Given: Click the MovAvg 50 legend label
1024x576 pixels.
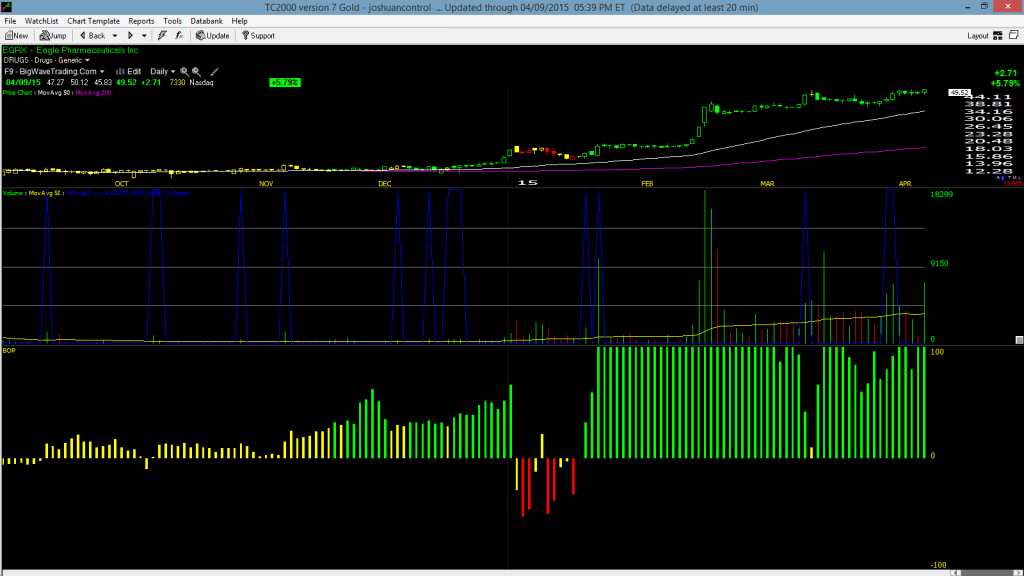Looking at the screenshot, I should click(54, 93).
